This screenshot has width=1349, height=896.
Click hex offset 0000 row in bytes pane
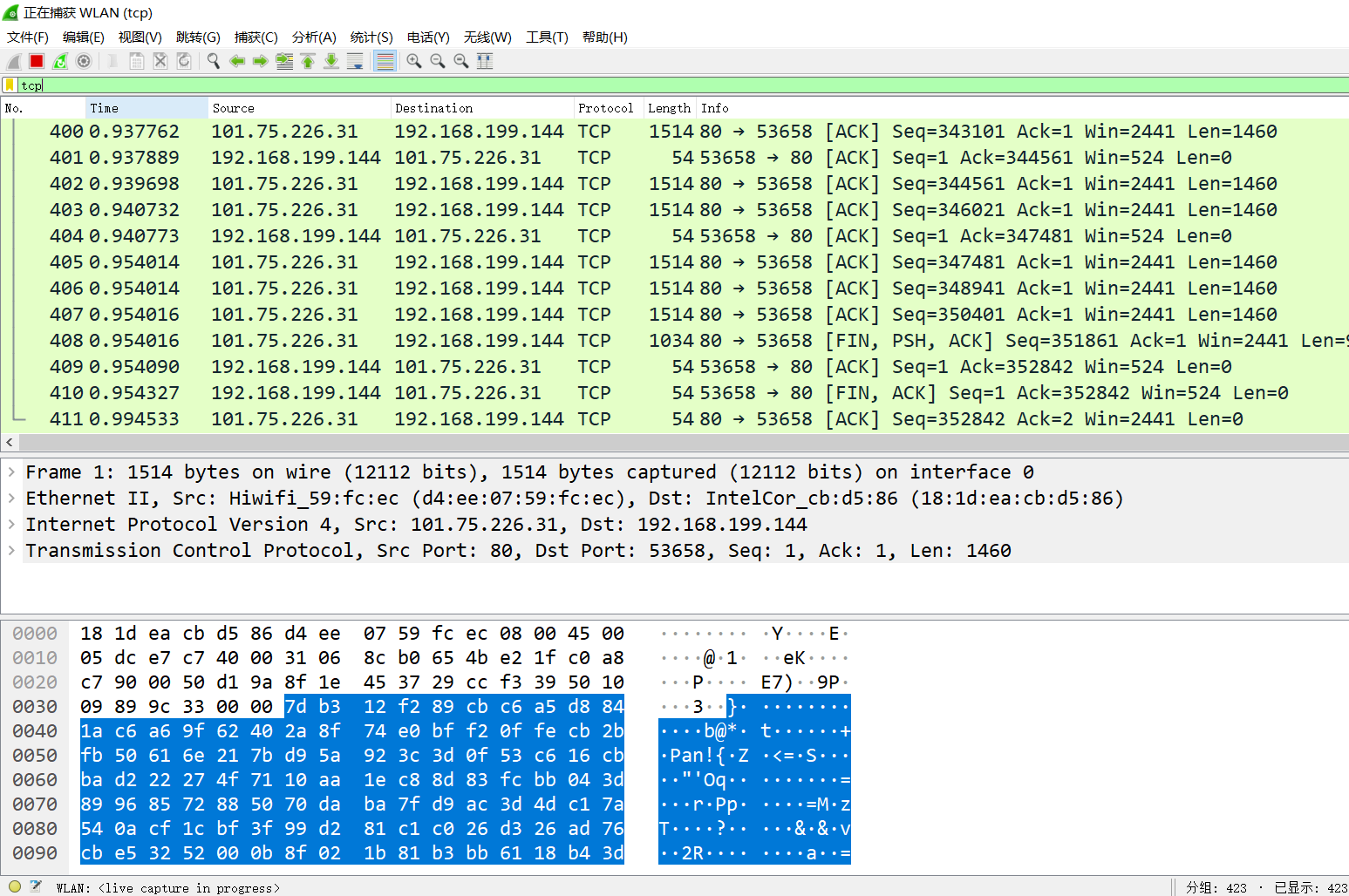pos(35,633)
